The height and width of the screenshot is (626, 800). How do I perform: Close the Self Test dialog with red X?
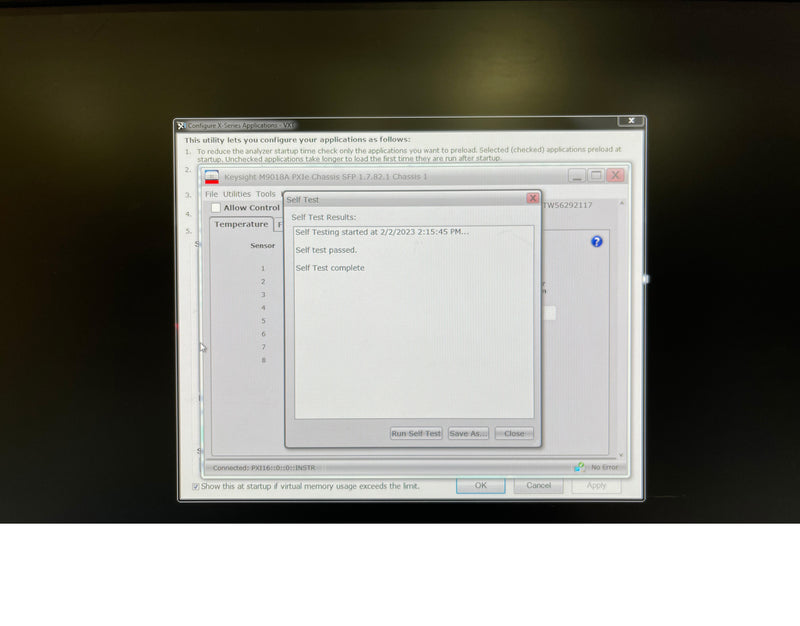coord(533,199)
